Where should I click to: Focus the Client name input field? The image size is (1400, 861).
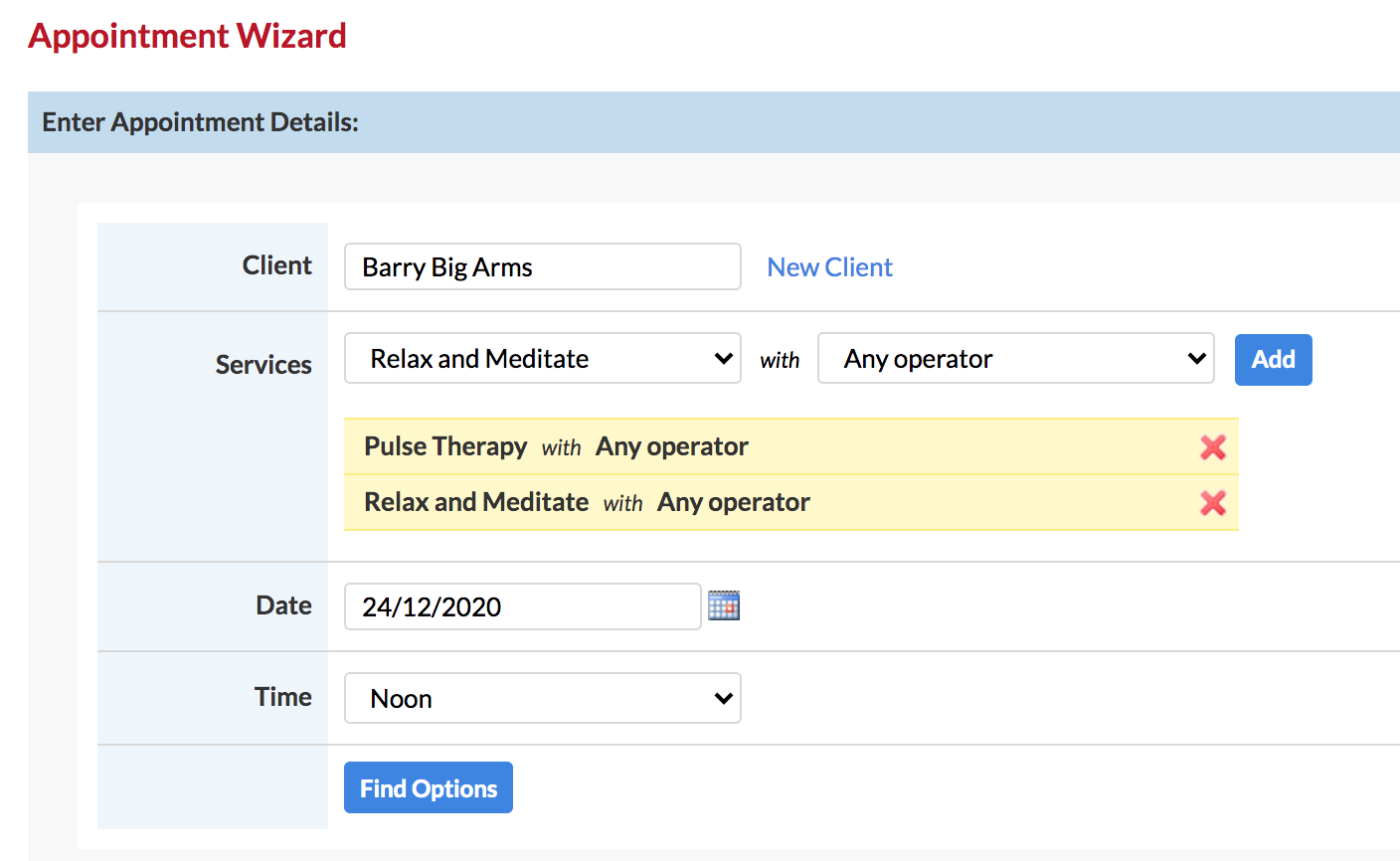(543, 266)
